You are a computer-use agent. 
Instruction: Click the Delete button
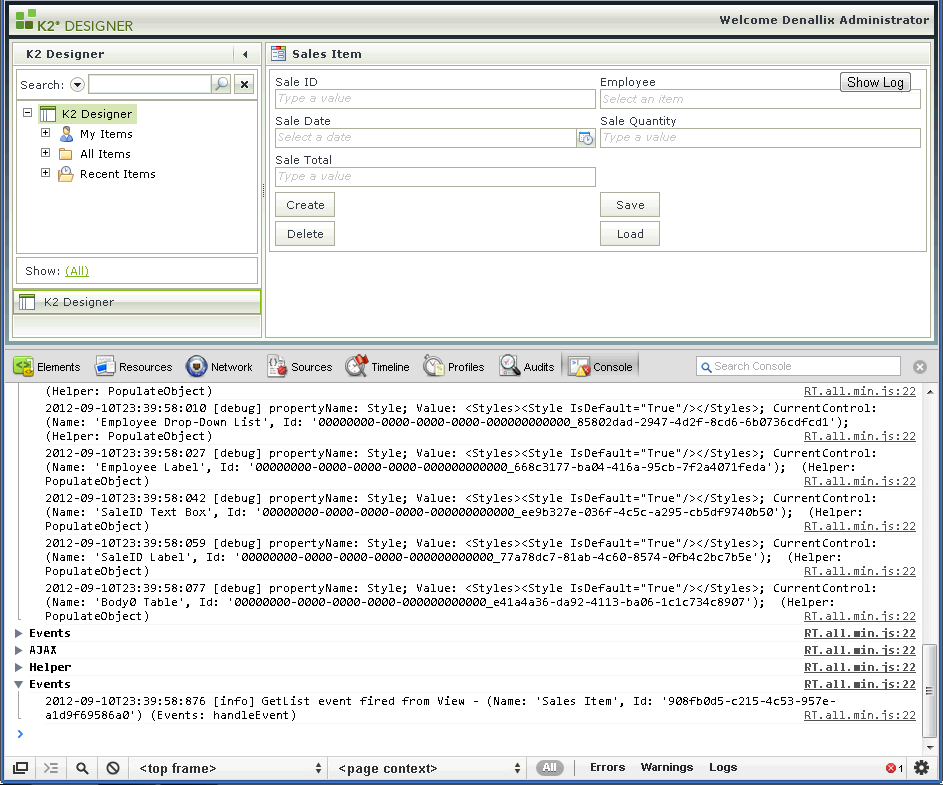(305, 233)
